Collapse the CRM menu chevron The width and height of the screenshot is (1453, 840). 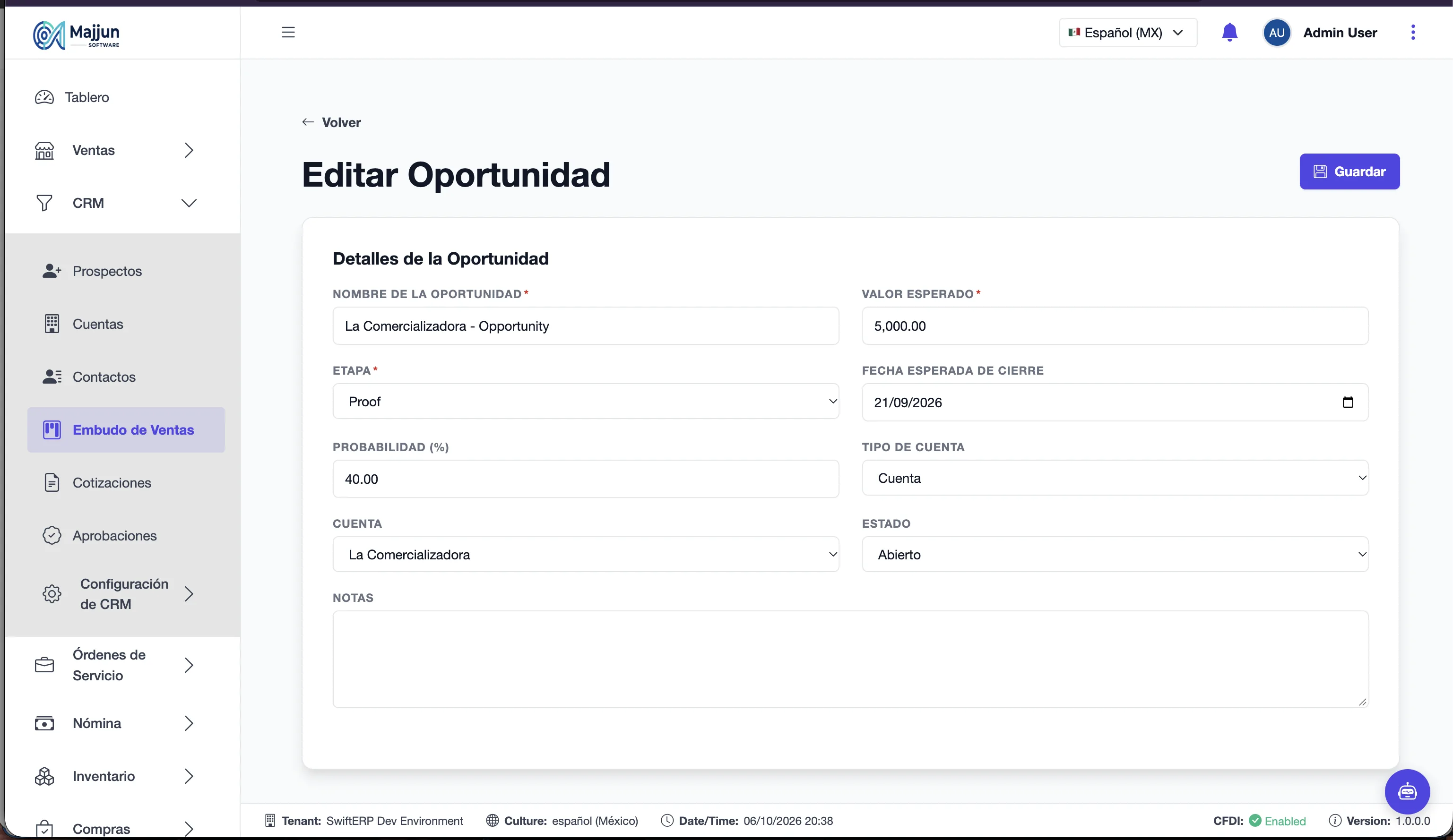(x=189, y=203)
